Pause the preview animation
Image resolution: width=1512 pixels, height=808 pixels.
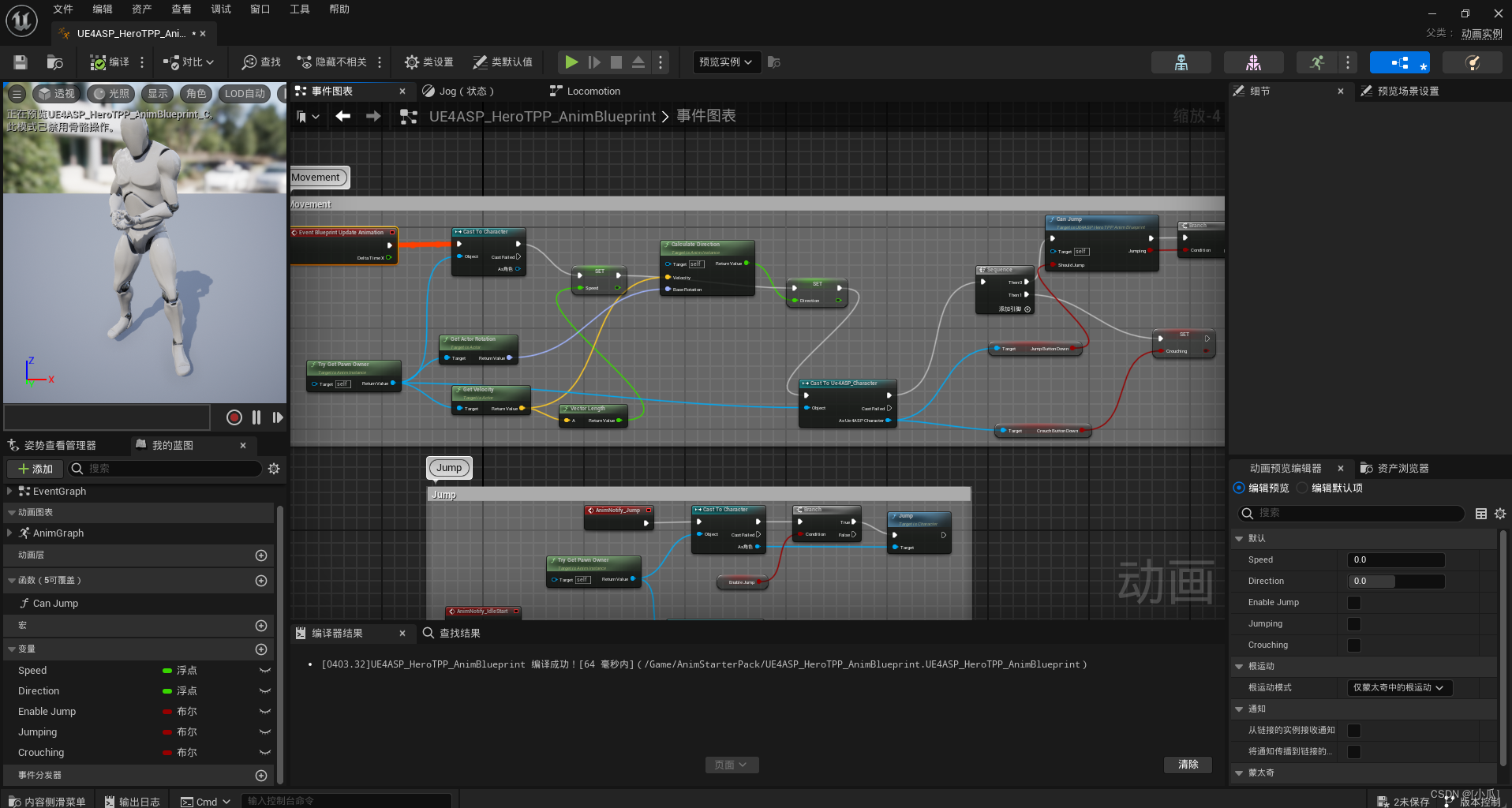pos(256,417)
